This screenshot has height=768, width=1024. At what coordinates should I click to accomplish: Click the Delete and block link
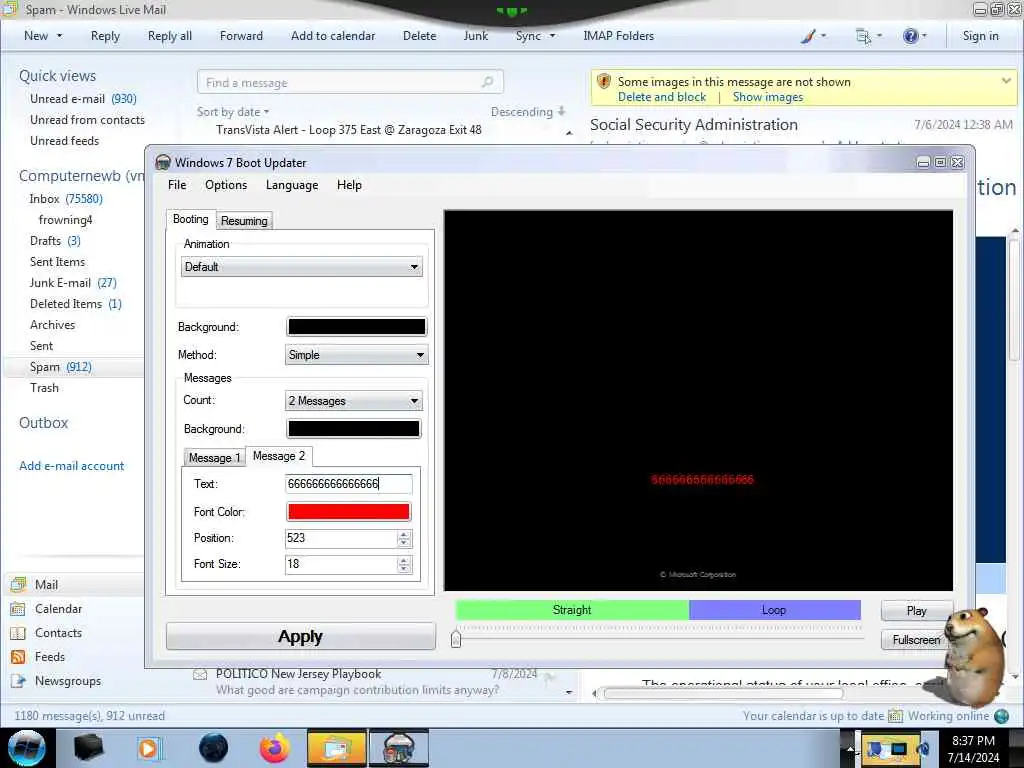pyautogui.click(x=662, y=97)
